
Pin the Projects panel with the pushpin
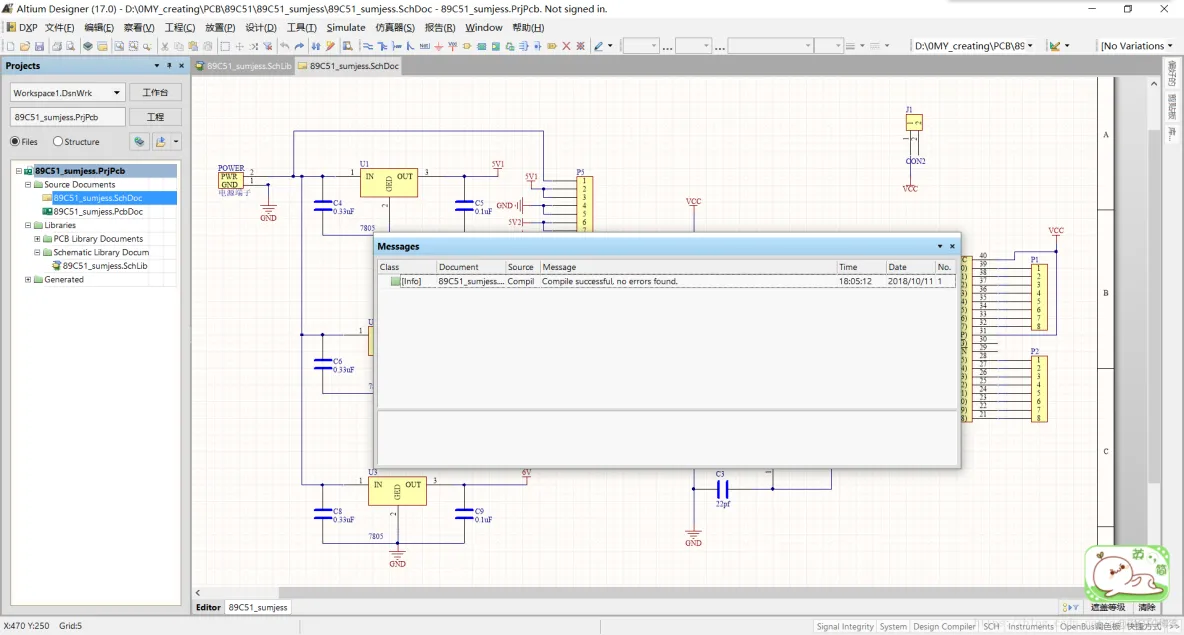169,66
